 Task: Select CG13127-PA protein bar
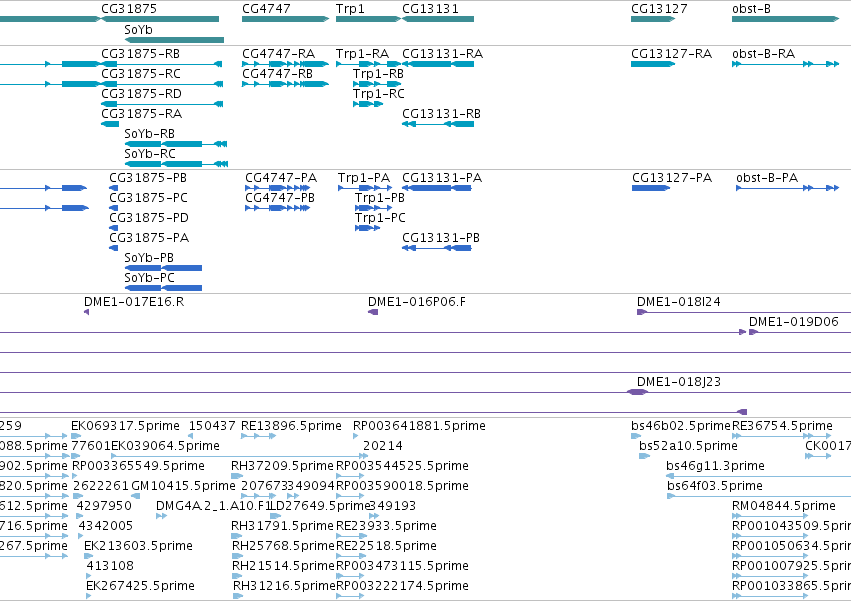pos(651,188)
